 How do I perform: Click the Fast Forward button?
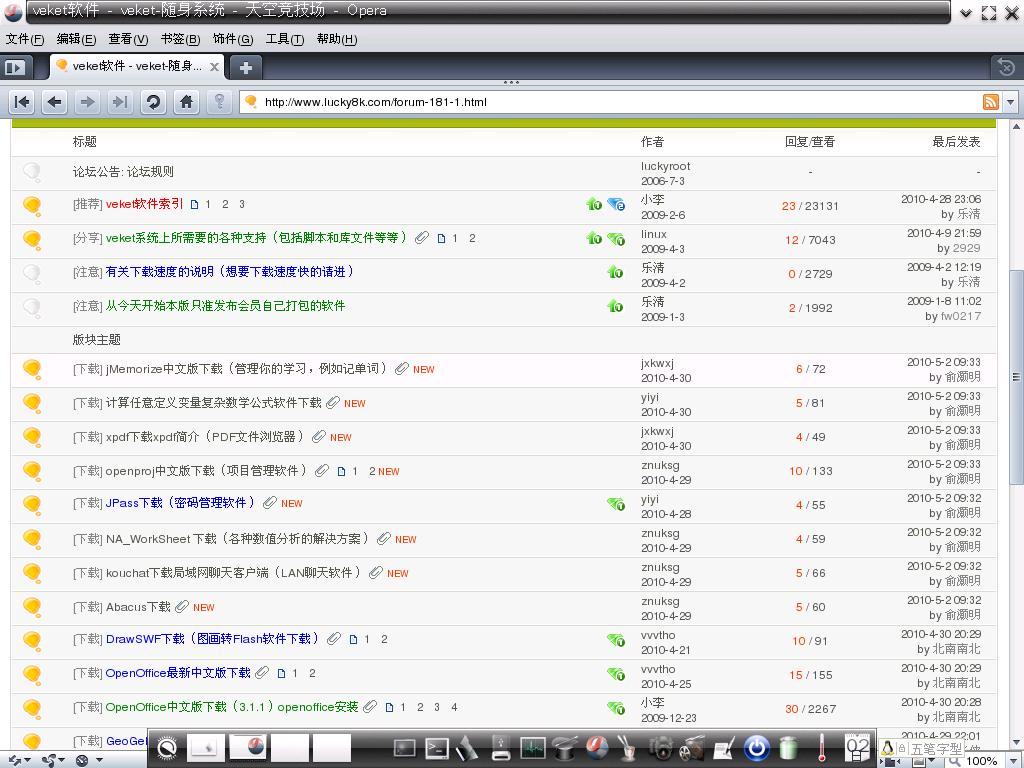(120, 102)
